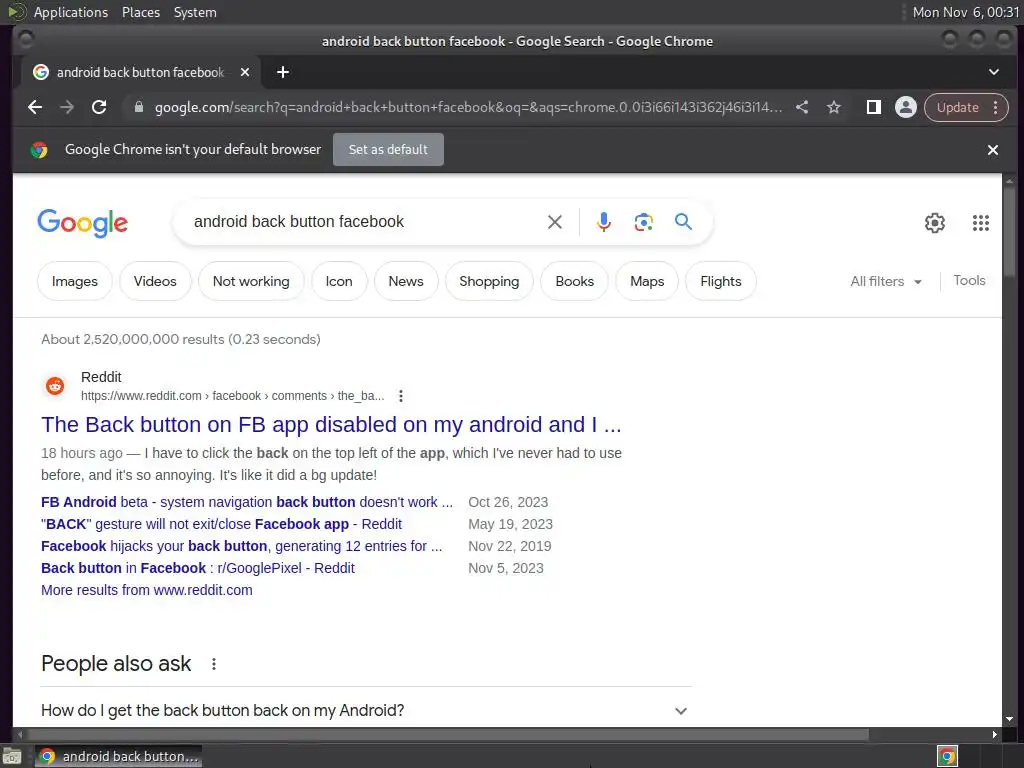Click Chrome icon in bottom panel tray
The image size is (1024, 768).
[947, 756]
